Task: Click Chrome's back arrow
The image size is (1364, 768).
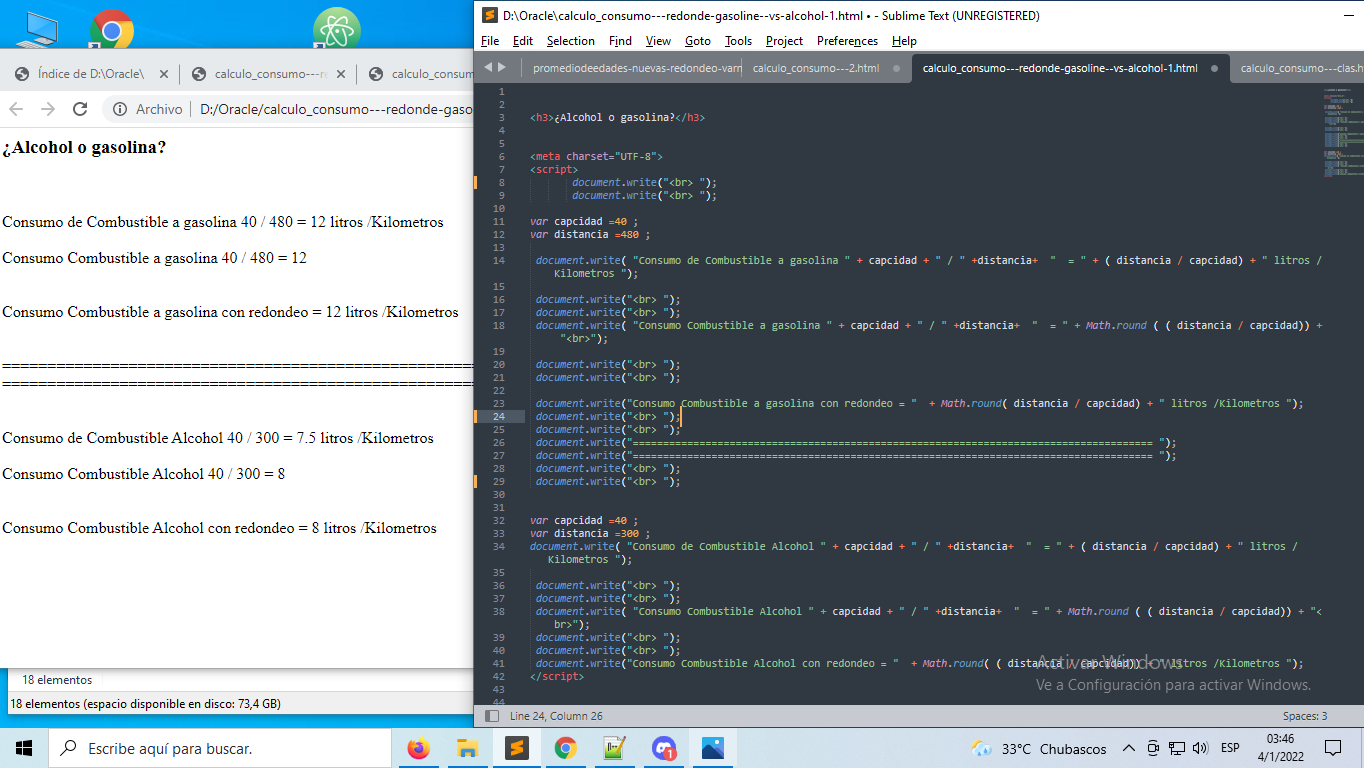Action: click(x=16, y=109)
